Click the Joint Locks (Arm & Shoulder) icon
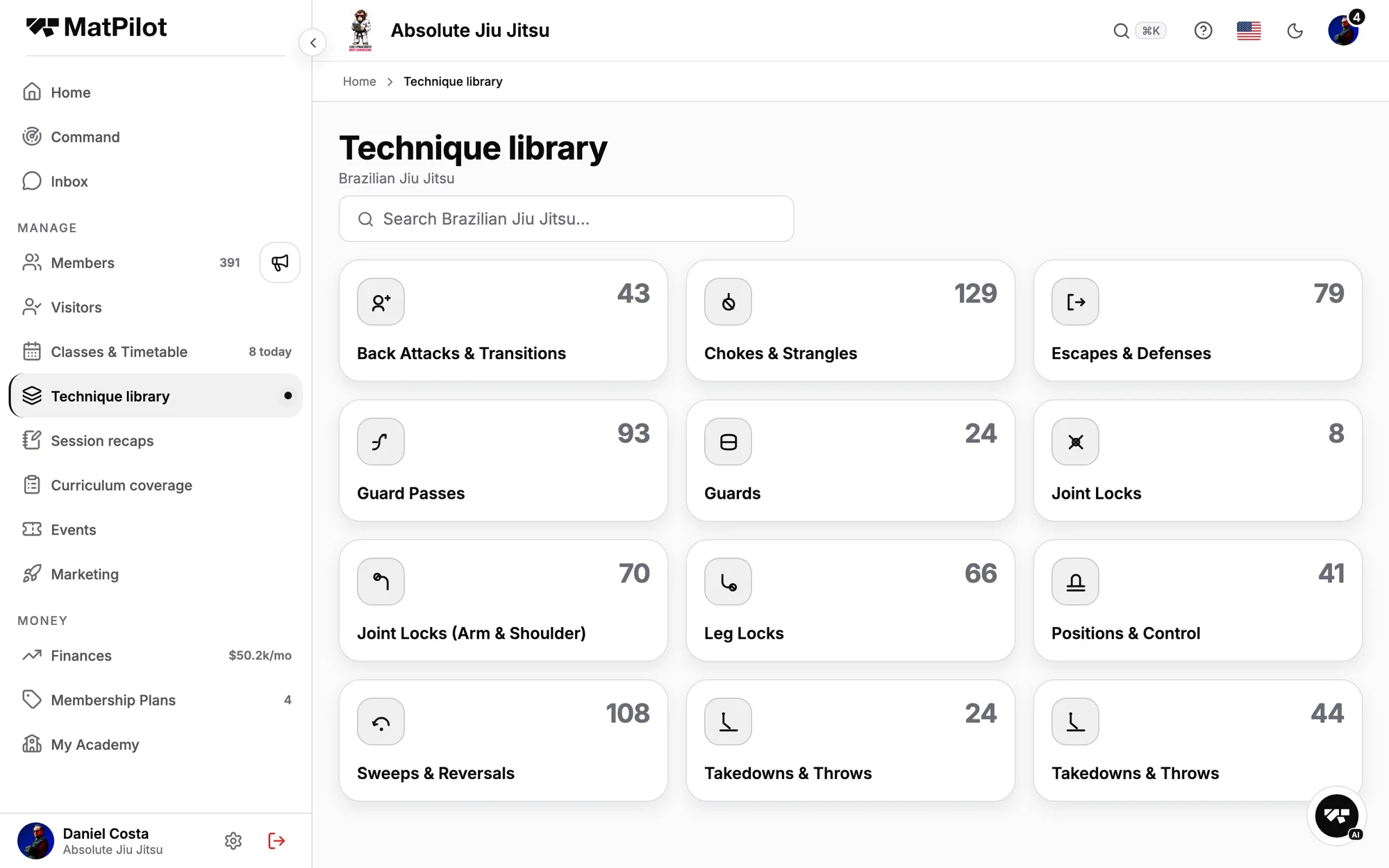The width and height of the screenshot is (1389, 868). click(381, 582)
